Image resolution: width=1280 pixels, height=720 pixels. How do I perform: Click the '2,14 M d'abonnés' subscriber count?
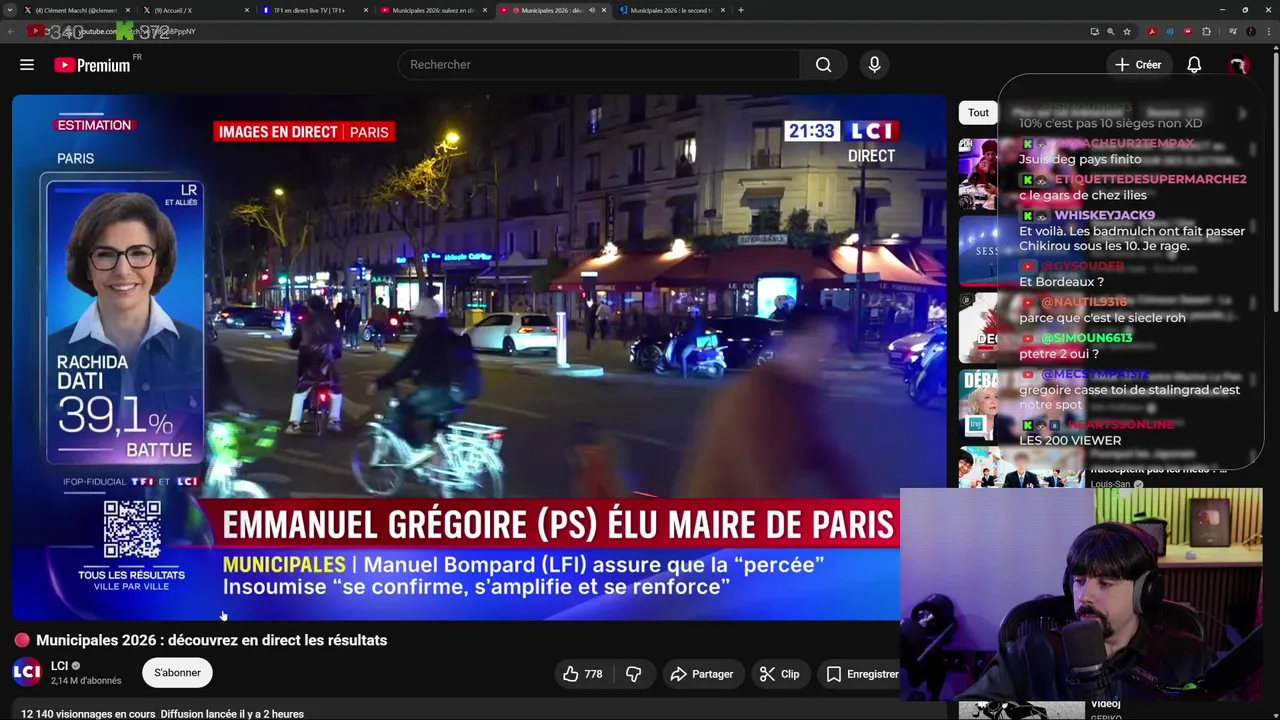click(86, 681)
